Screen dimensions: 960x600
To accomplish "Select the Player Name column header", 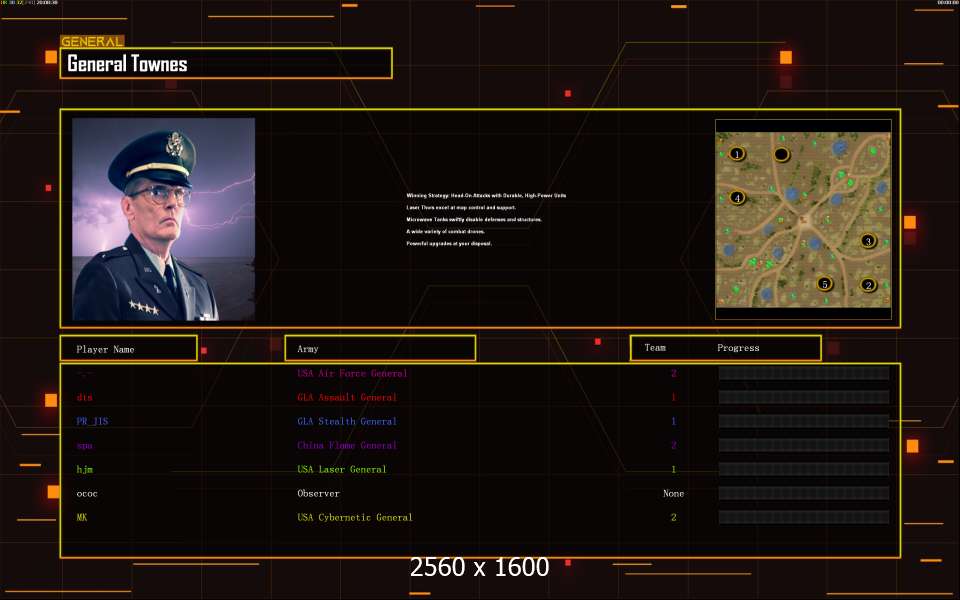I will coord(129,348).
